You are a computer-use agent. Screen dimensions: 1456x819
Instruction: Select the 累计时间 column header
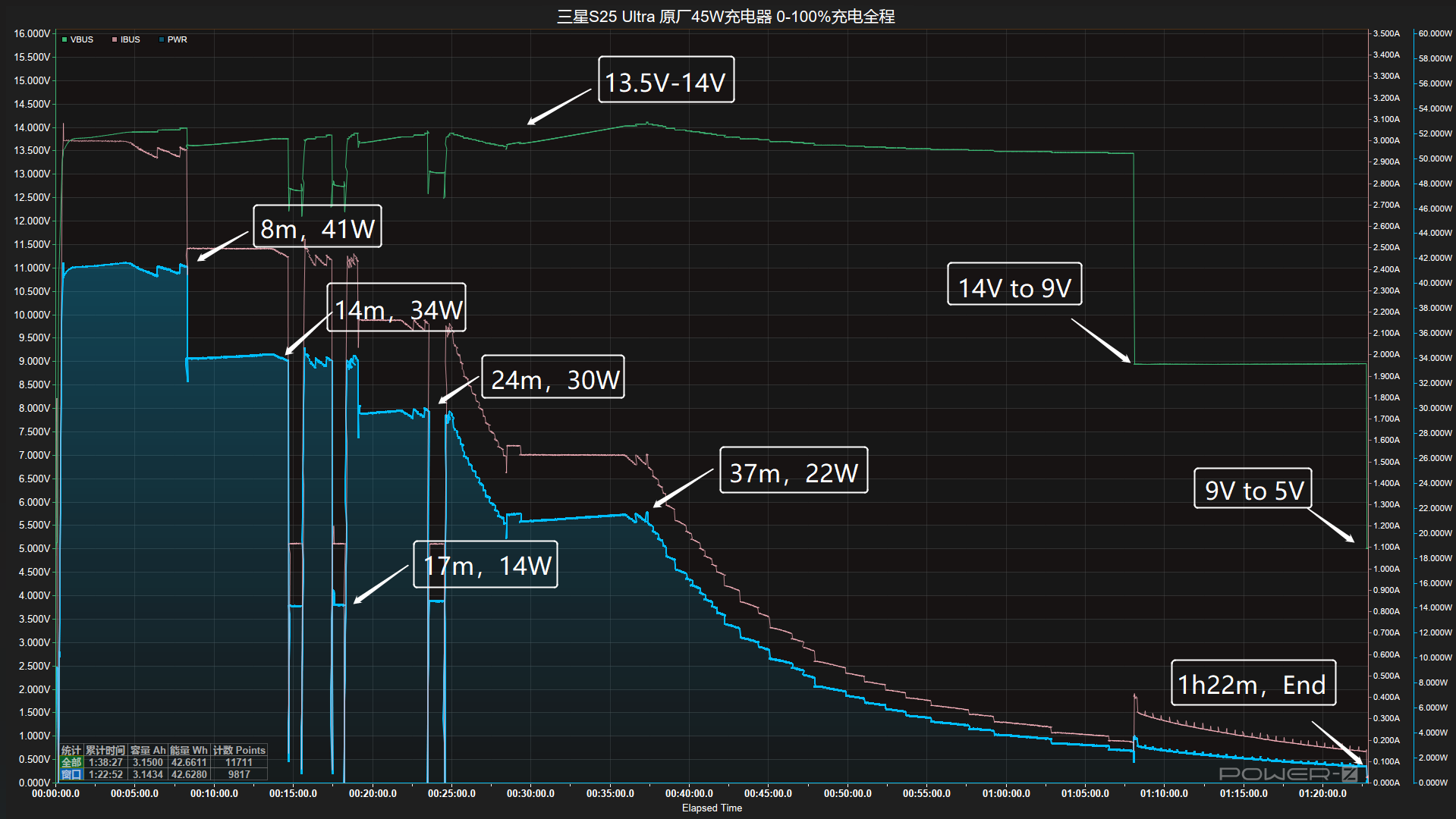tap(105, 750)
